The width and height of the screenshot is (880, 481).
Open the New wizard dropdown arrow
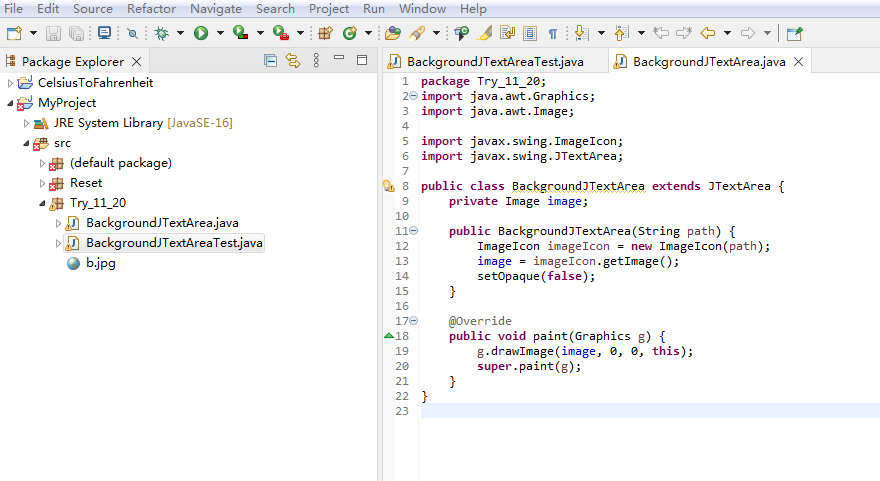coord(33,33)
